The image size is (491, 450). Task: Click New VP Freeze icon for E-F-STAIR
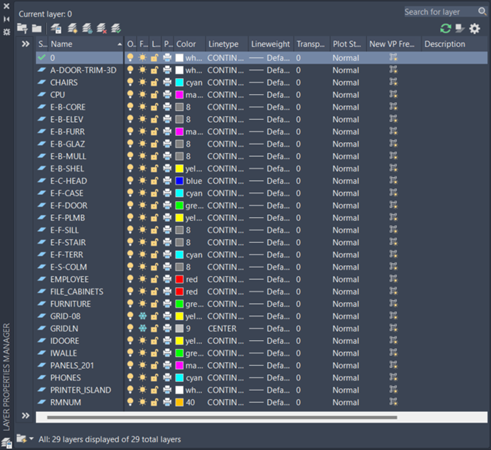(393, 242)
